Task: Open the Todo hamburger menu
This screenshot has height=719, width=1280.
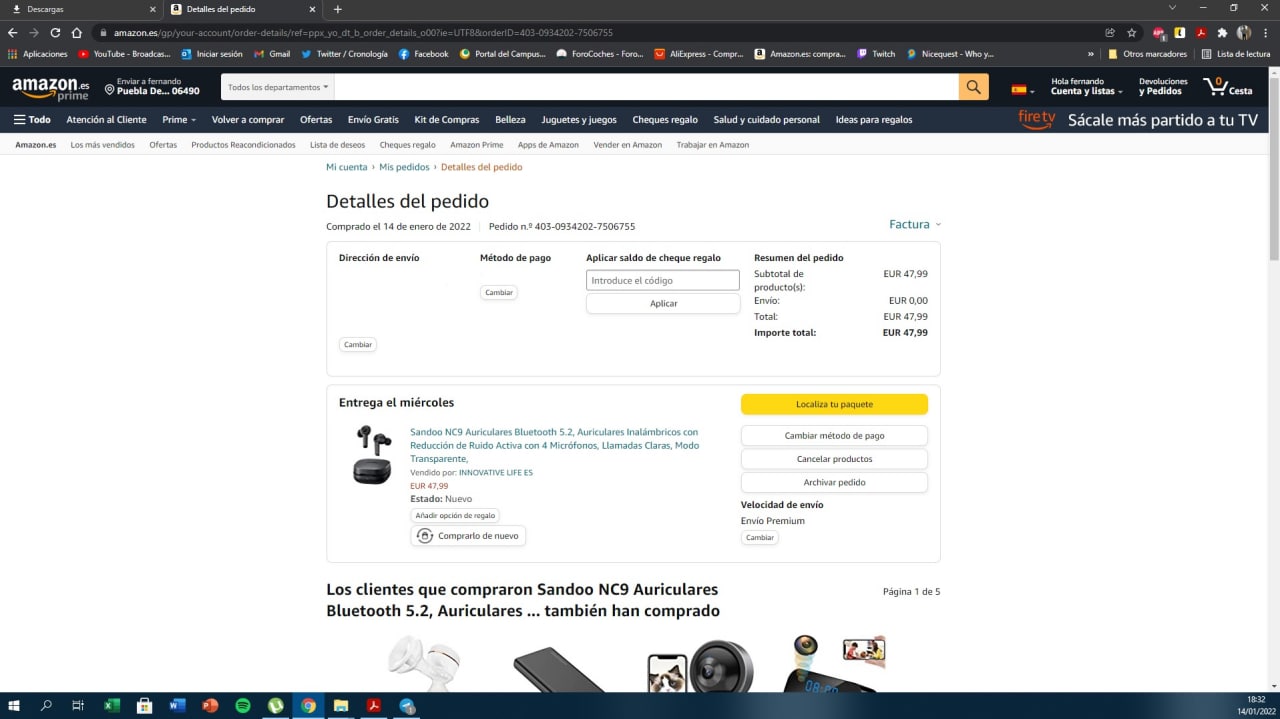Action: [32, 120]
